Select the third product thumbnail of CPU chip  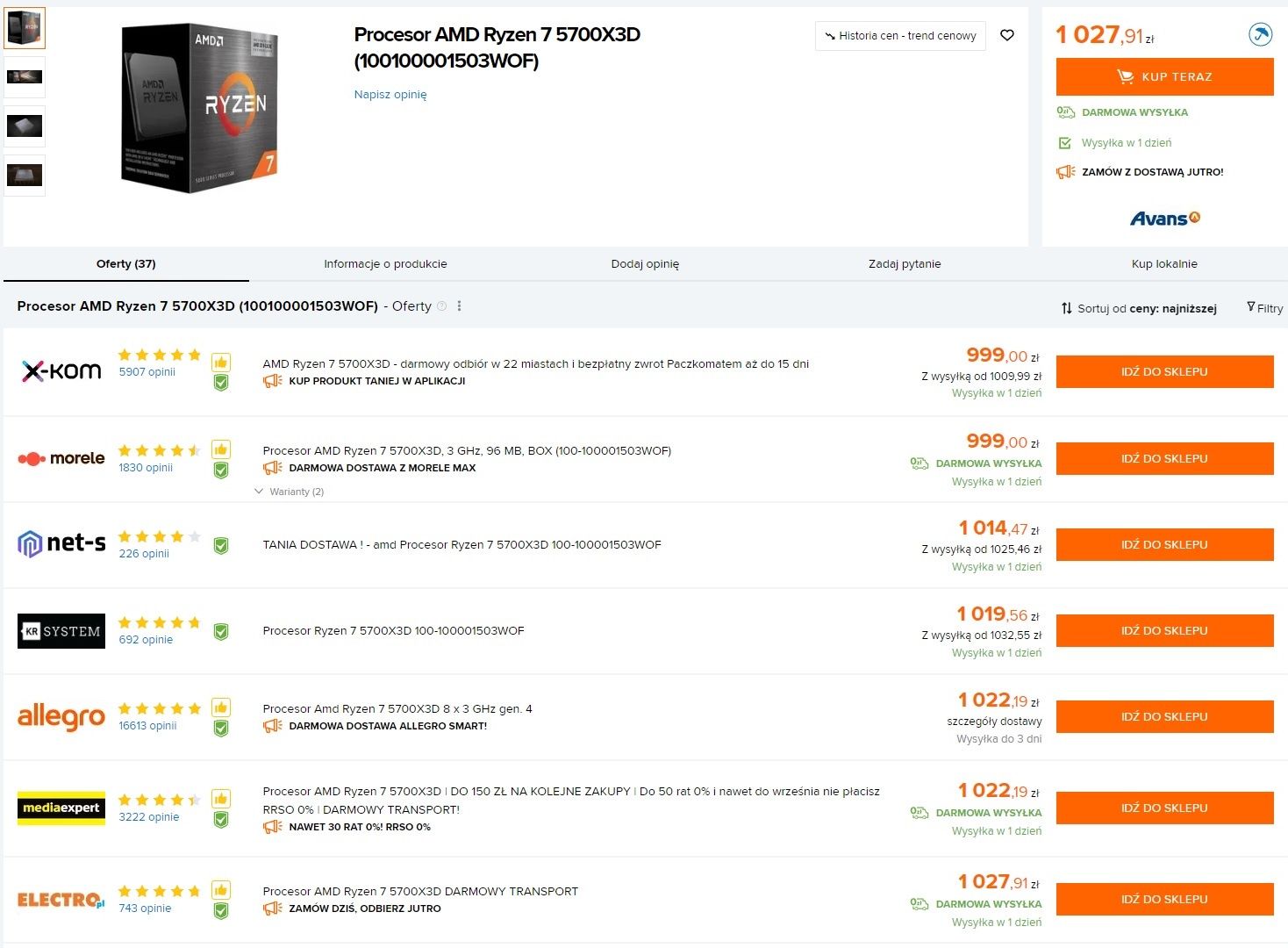pyautogui.click(x=25, y=126)
